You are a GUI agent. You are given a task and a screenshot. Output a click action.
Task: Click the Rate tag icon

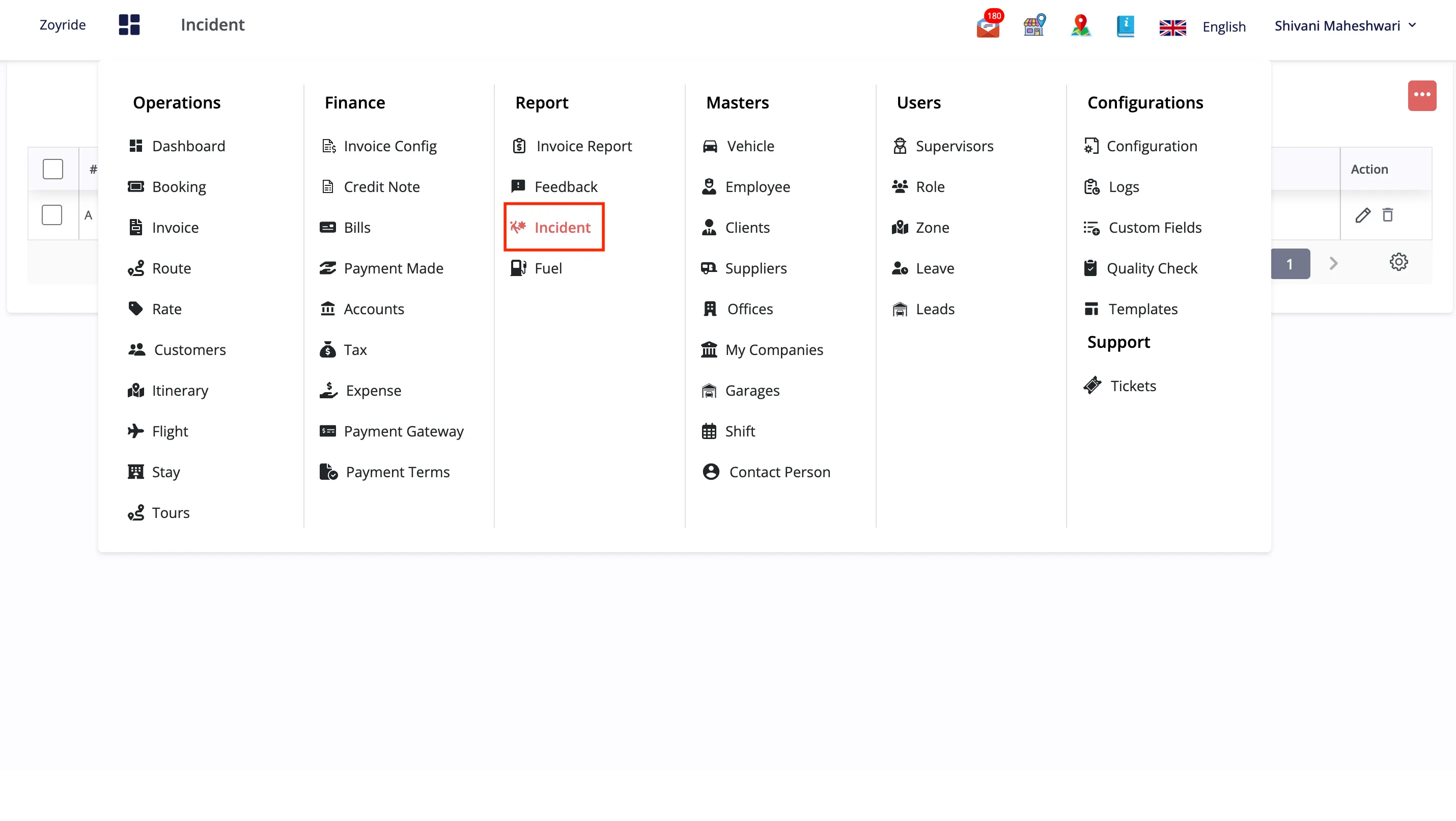click(135, 309)
